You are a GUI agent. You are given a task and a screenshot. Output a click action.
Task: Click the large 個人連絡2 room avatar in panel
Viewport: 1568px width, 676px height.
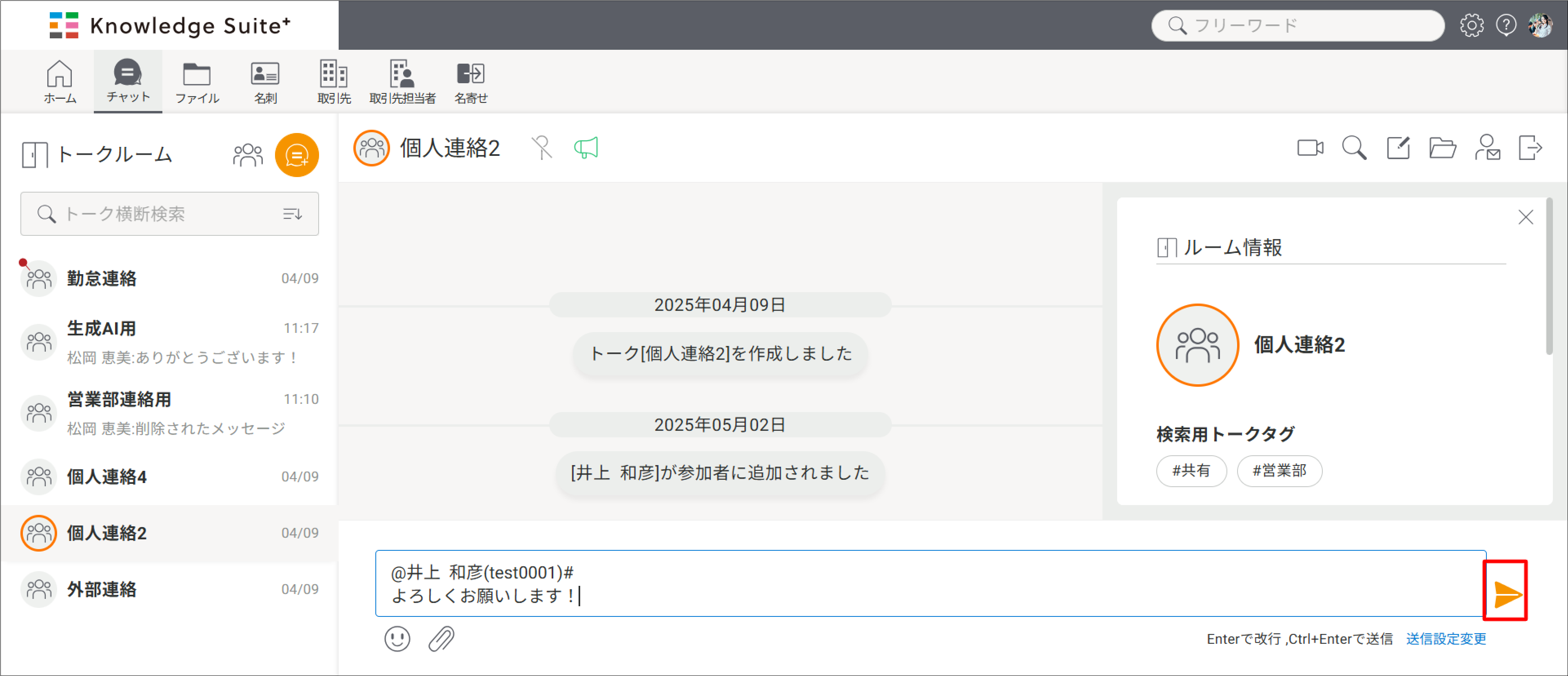coord(1197,345)
